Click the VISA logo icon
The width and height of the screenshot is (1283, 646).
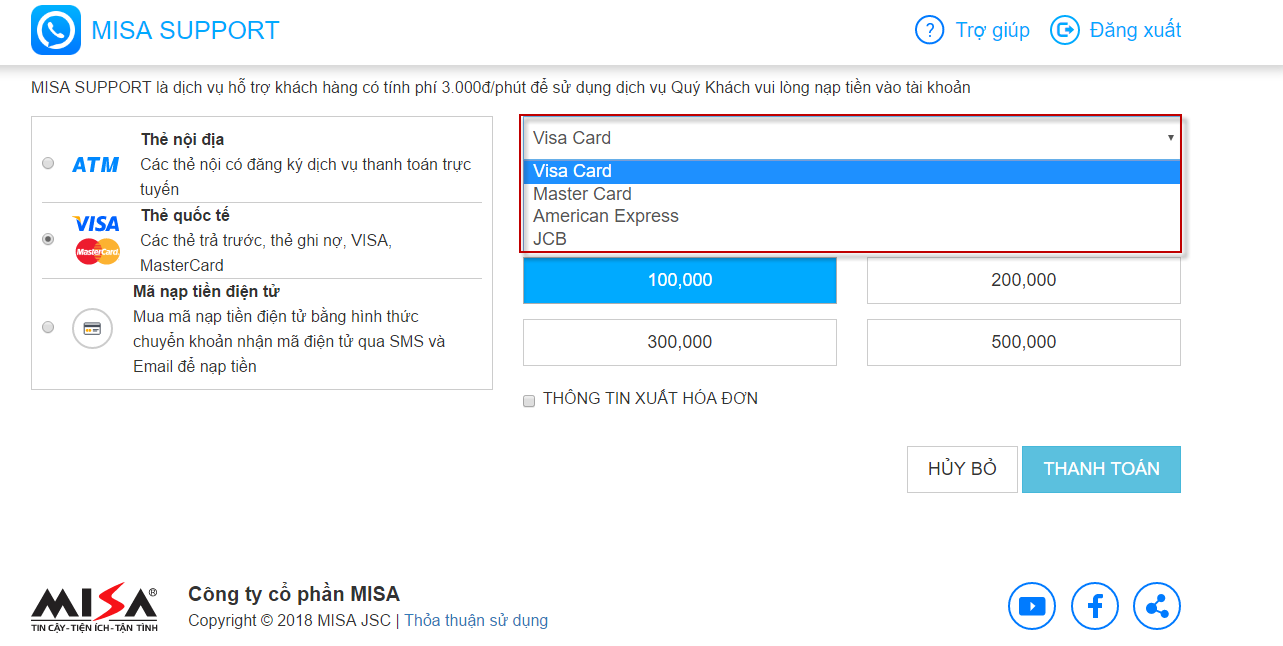(97, 224)
